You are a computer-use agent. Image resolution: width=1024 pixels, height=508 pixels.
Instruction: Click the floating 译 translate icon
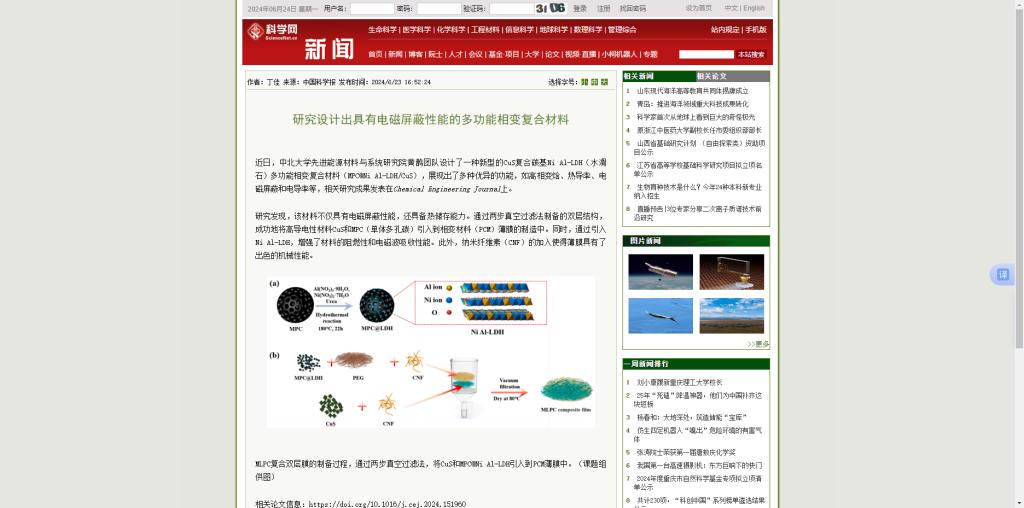tap(1002, 275)
